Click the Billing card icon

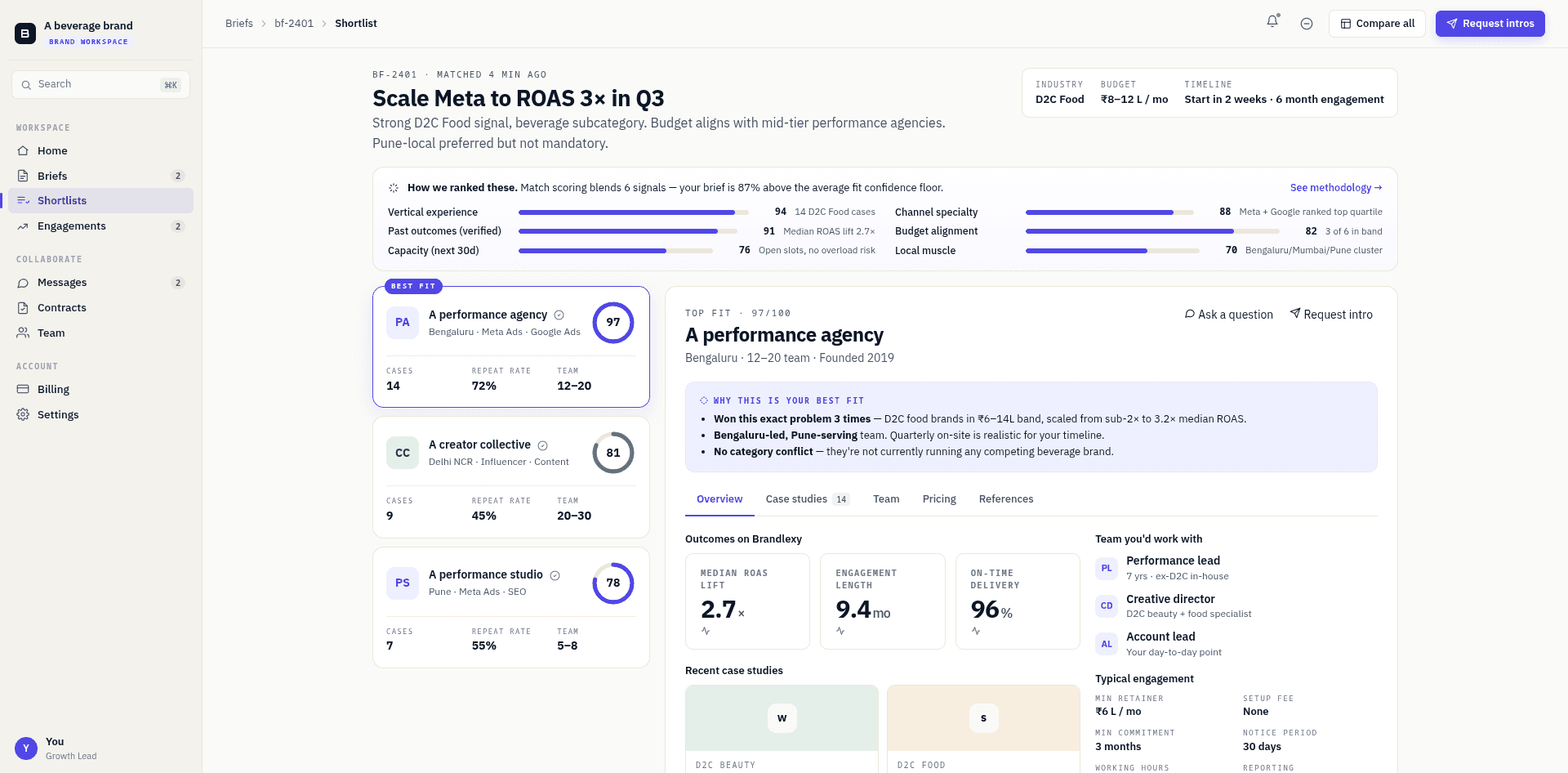[x=23, y=389]
